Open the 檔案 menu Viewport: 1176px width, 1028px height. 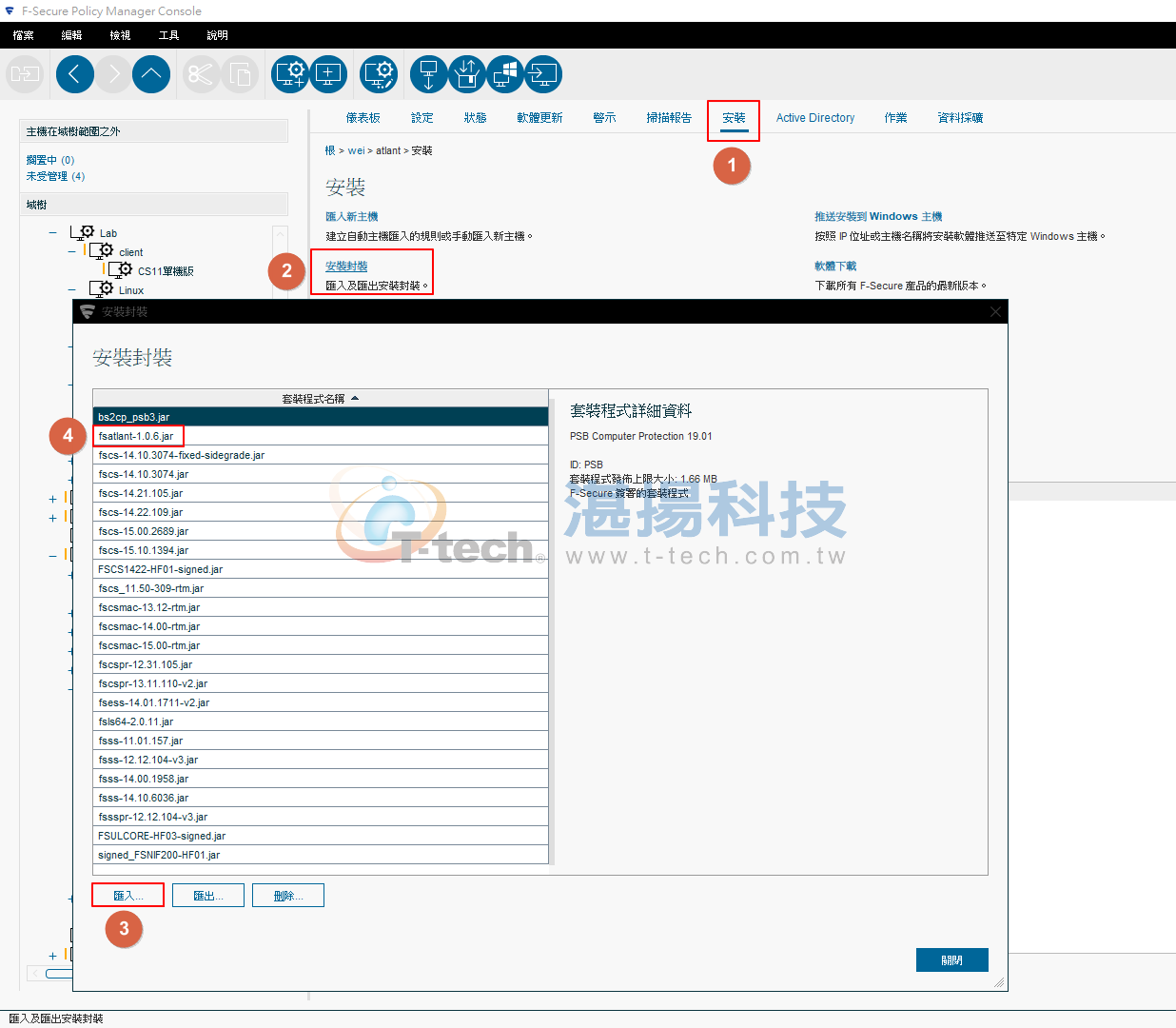click(x=24, y=35)
